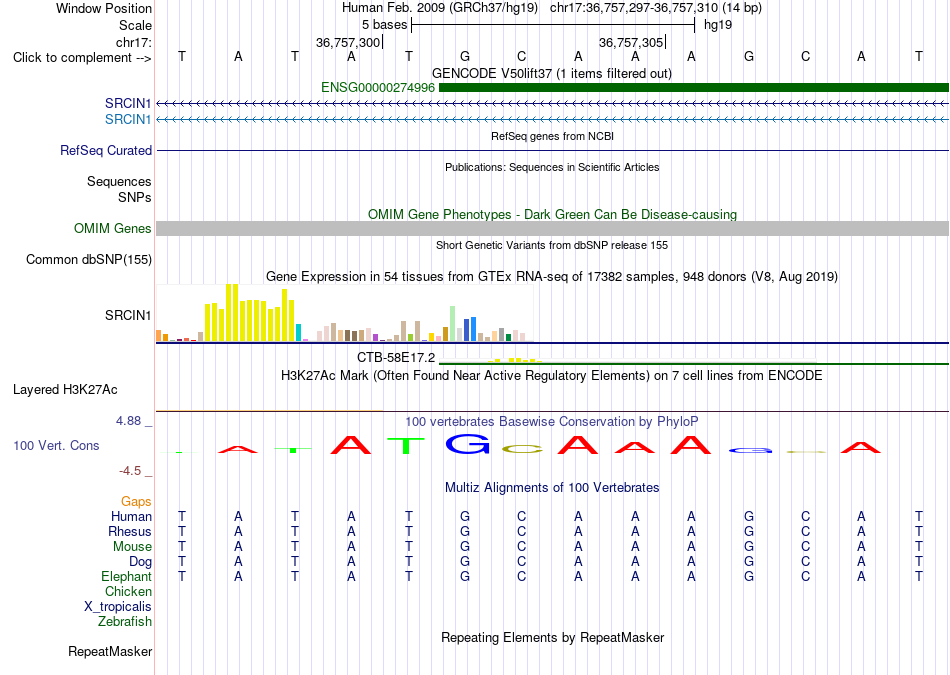Click the CTB-58E17.2 transcript label
Viewport: 950px width, 675px height.
click(396, 357)
